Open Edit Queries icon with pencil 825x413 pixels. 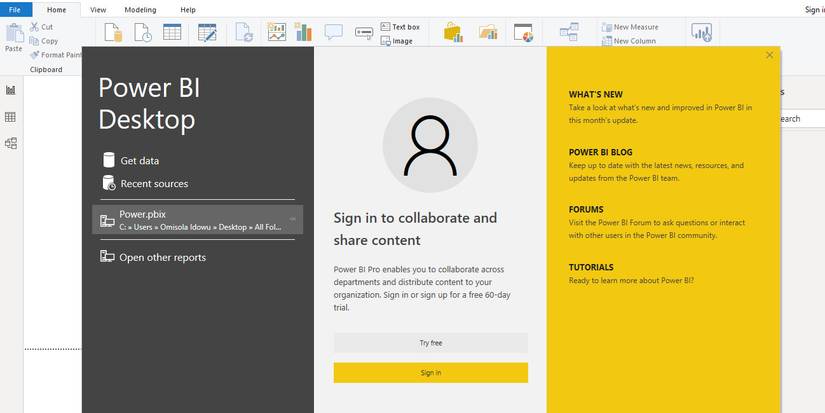207,33
